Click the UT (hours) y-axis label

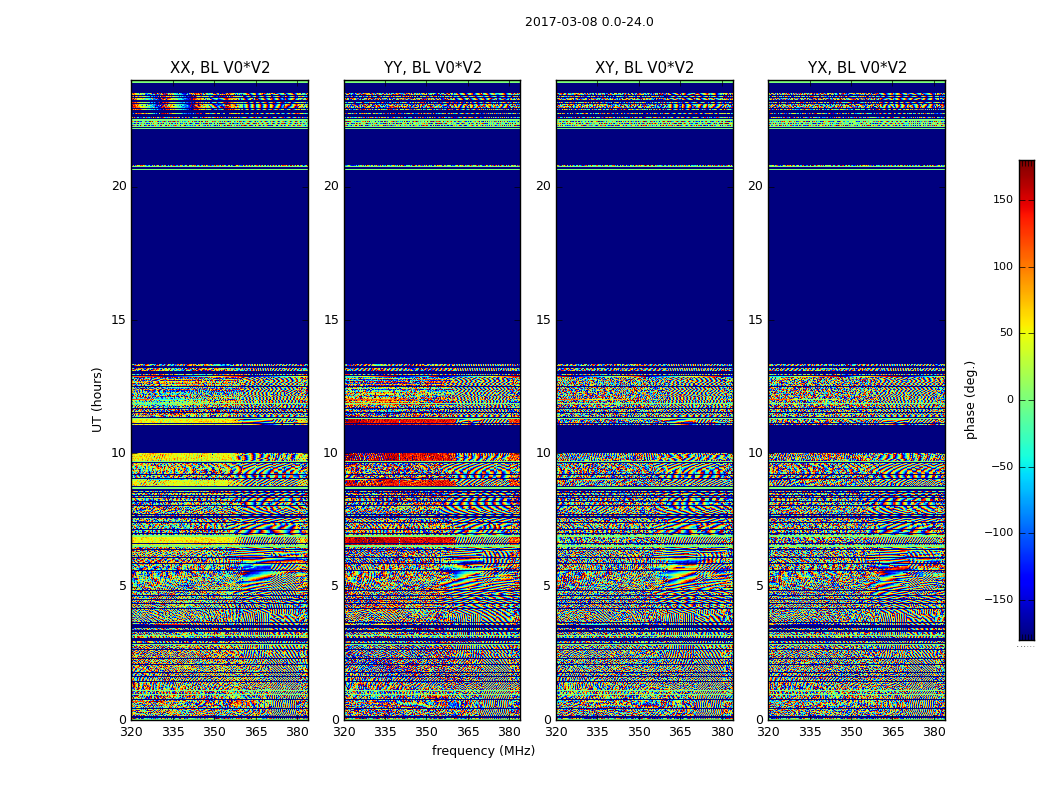tap(98, 399)
